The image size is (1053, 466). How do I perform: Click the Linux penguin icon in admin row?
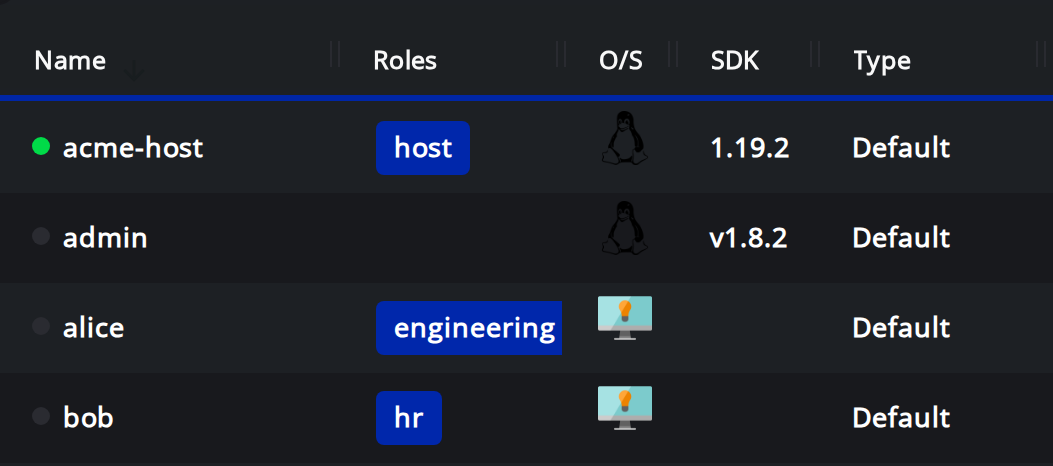pos(624,228)
